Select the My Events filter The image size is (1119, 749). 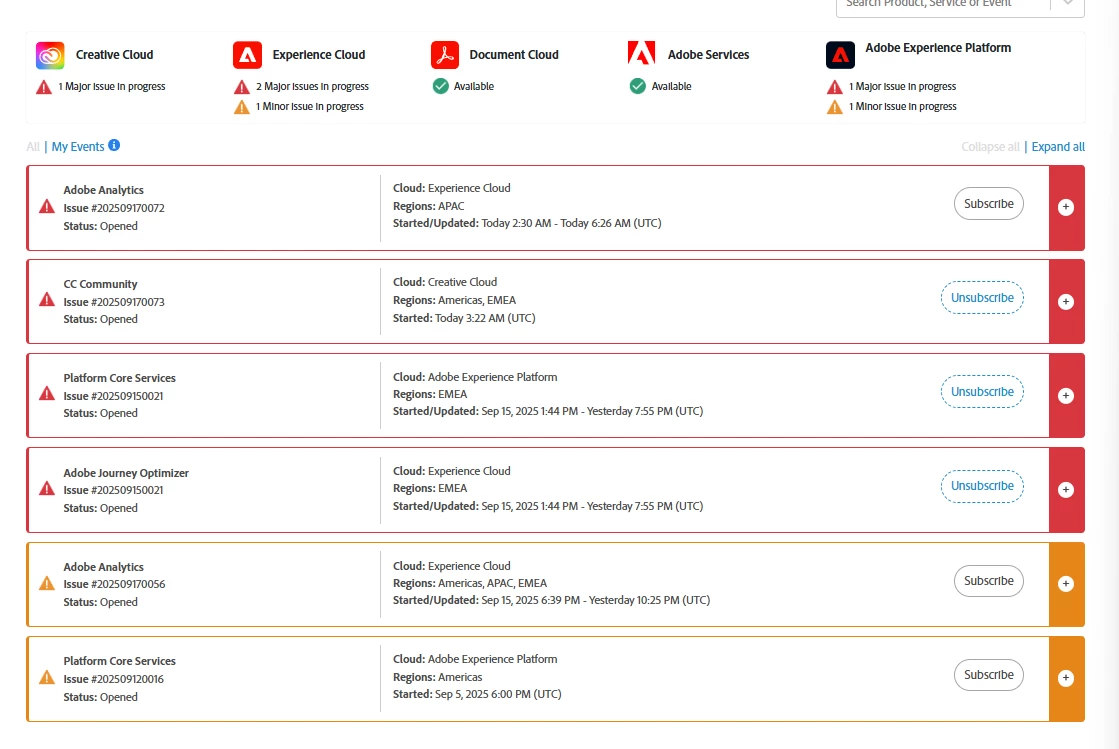point(78,146)
